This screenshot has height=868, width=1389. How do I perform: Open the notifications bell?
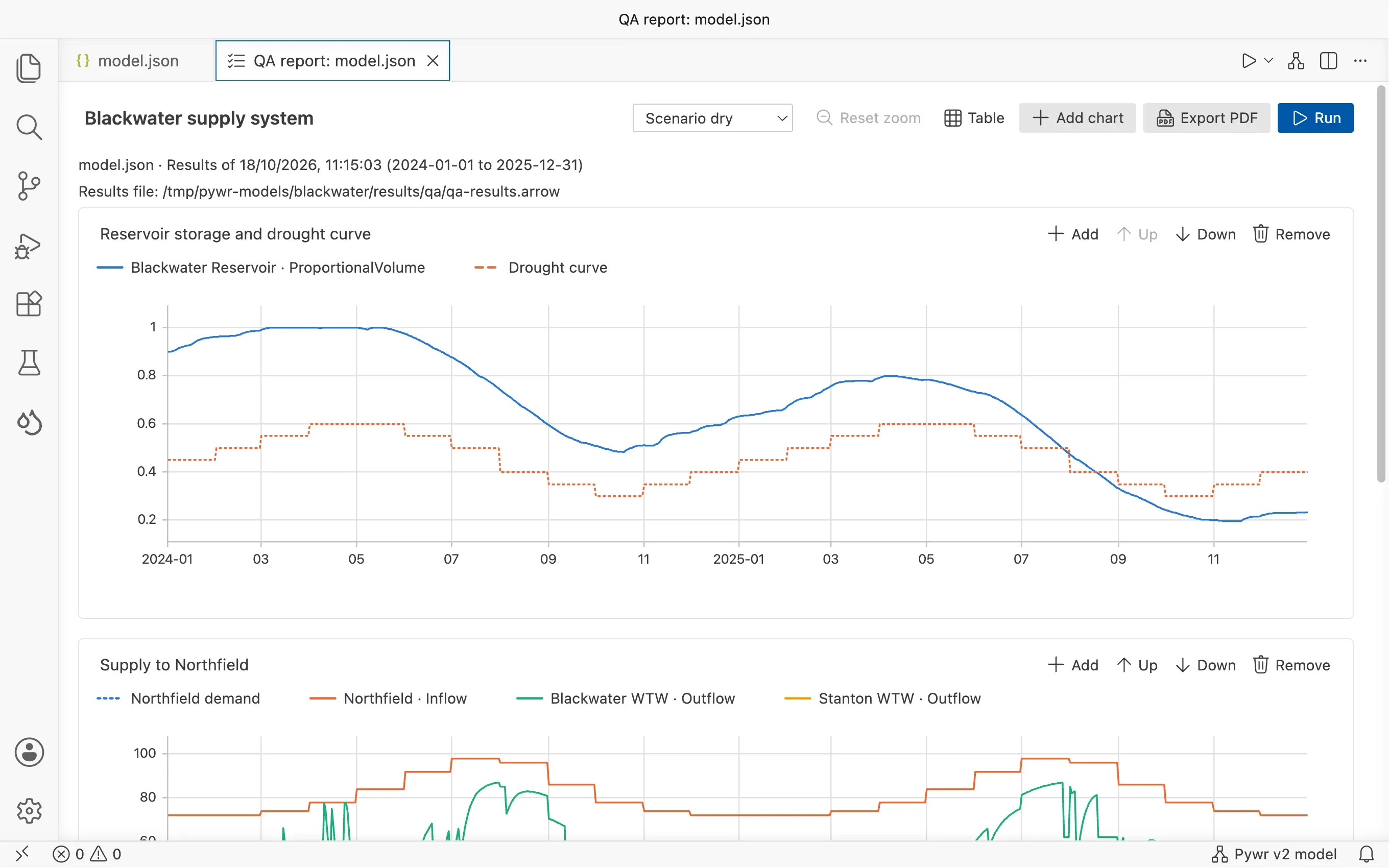click(1367, 854)
